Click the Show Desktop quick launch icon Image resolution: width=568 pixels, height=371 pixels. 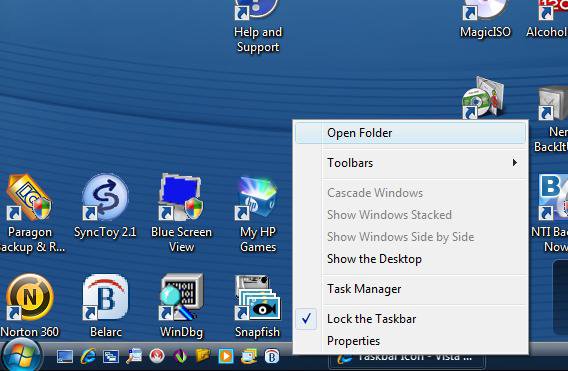65,357
